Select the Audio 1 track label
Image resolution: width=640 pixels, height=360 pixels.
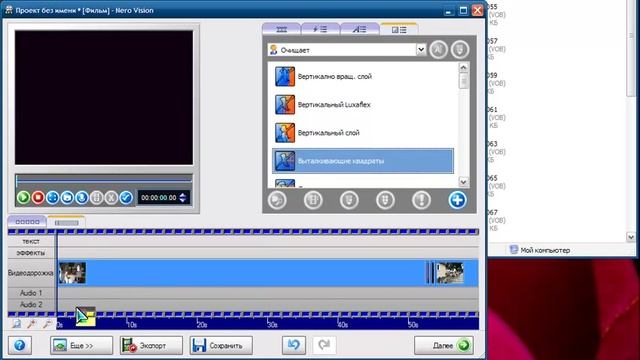click(x=31, y=293)
